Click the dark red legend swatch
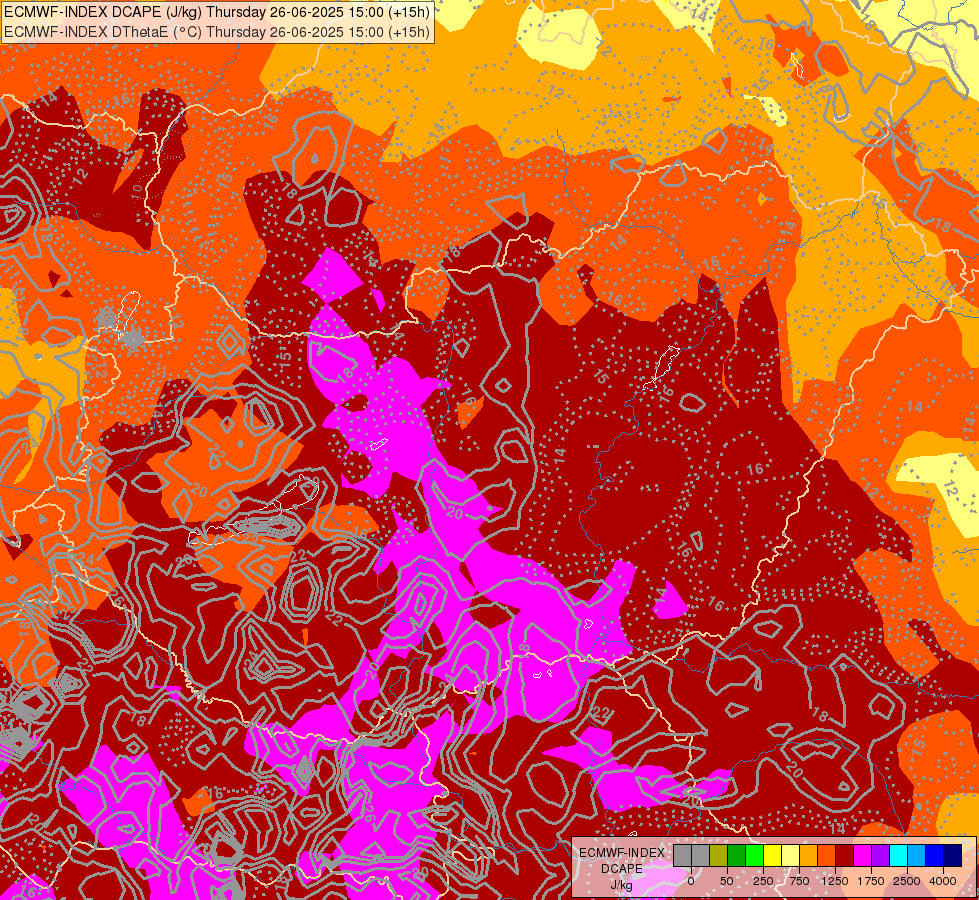The image size is (979, 900). (x=845, y=855)
